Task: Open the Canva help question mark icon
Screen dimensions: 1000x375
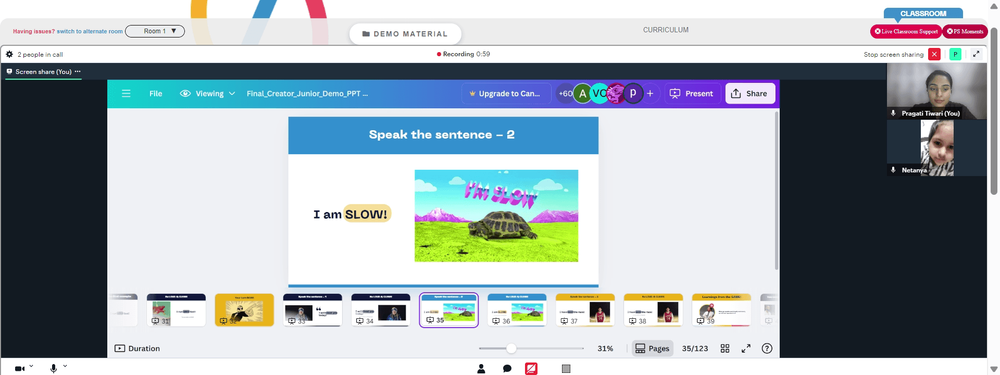Action: tap(767, 348)
